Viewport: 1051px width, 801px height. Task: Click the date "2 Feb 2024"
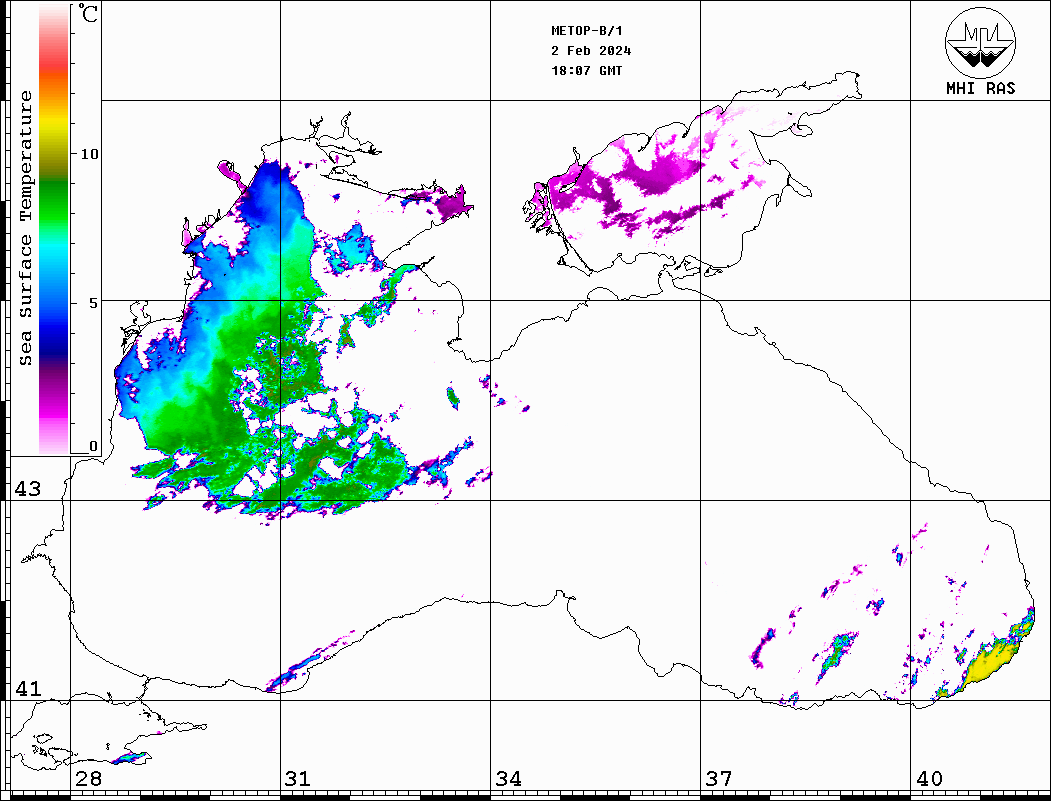pyautogui.click(x=591, y=51)
